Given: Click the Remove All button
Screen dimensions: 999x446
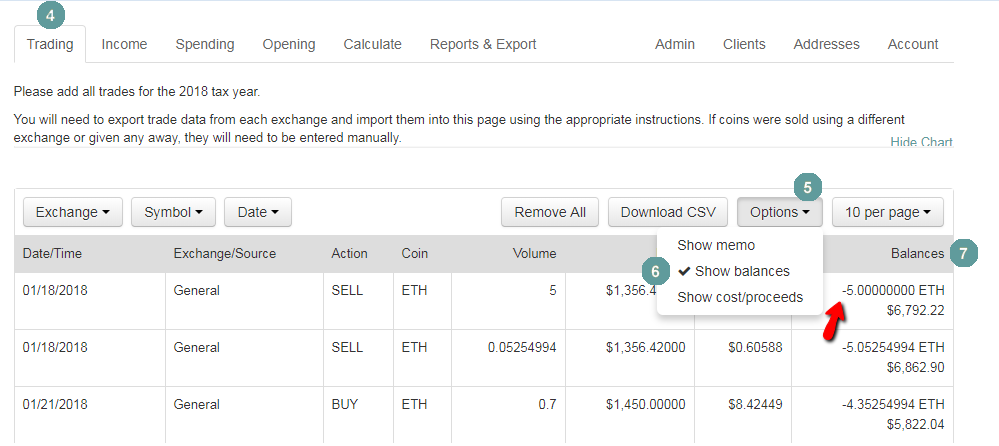Looking at the screenshot, I should (550, 212).
